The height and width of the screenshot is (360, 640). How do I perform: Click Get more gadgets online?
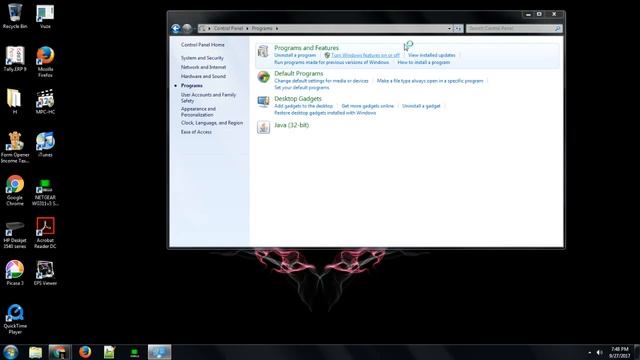pyautogui.click(x=367, y=106)
